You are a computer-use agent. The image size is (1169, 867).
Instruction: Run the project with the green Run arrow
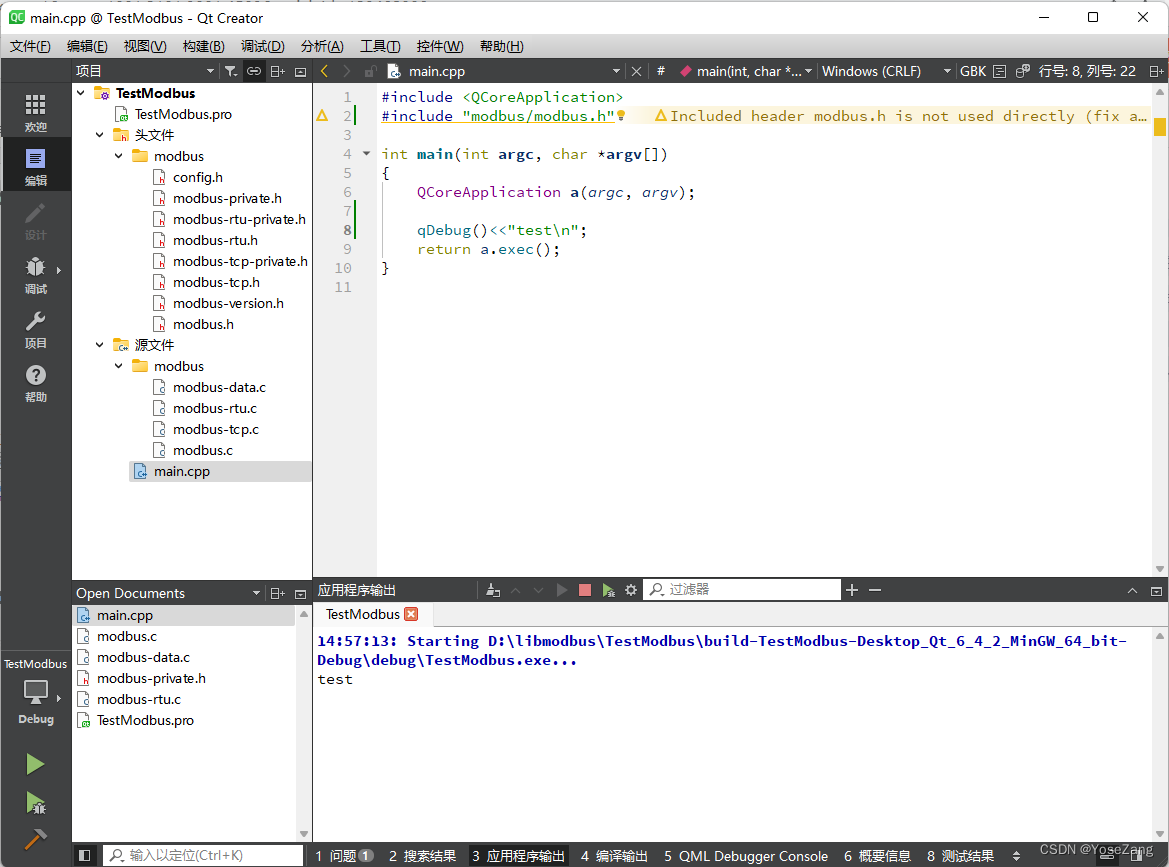[x=35, y=764]
